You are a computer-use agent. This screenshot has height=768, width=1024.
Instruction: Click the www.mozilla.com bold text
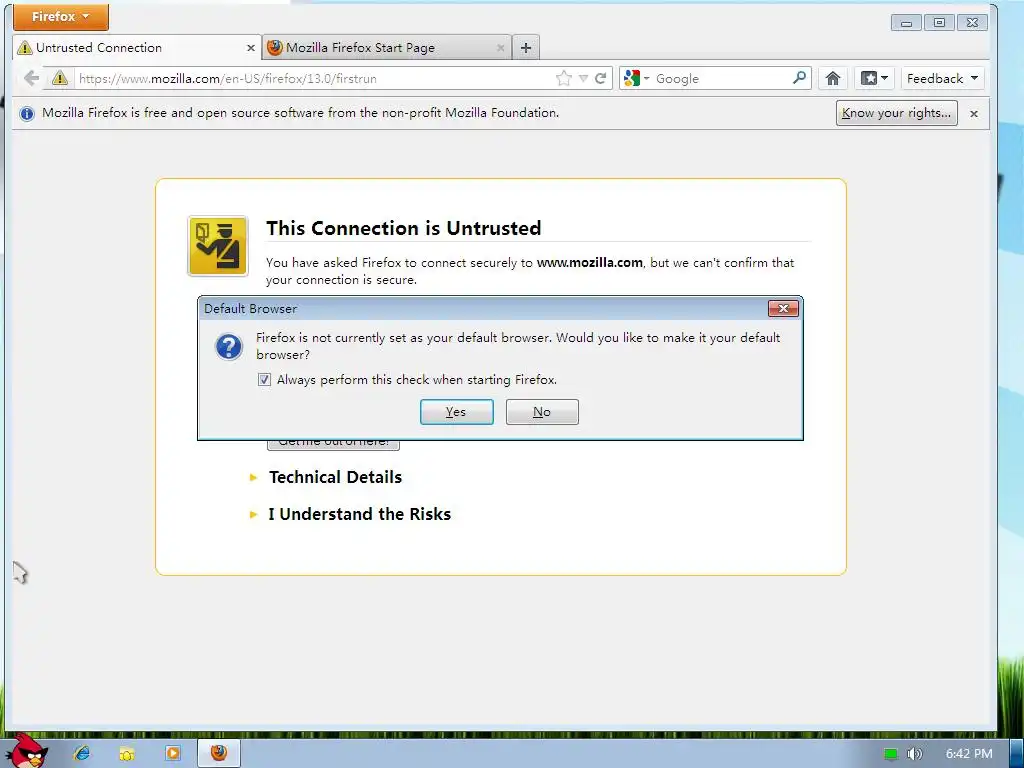(x=589, y=263)
